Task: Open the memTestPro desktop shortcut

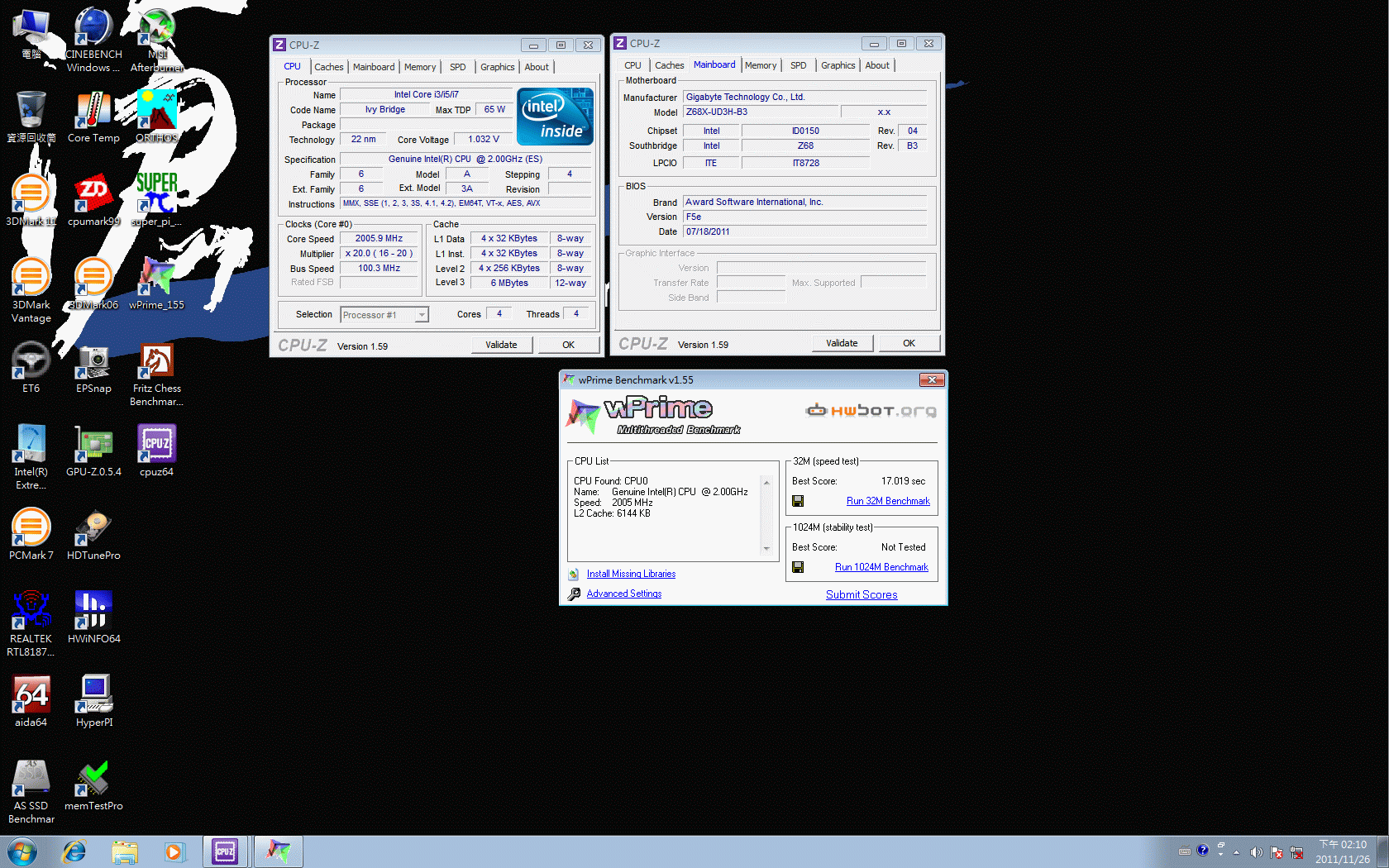Action: point(93,779)
